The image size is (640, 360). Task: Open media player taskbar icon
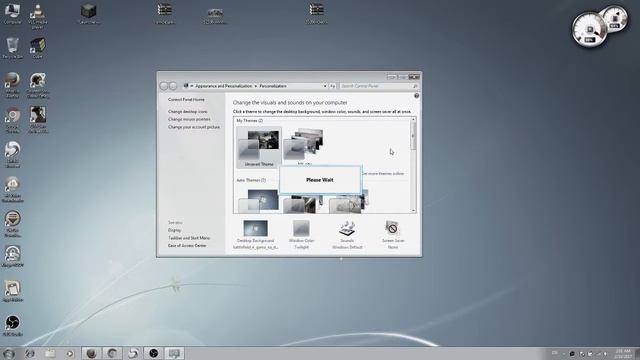coord(70,353)
